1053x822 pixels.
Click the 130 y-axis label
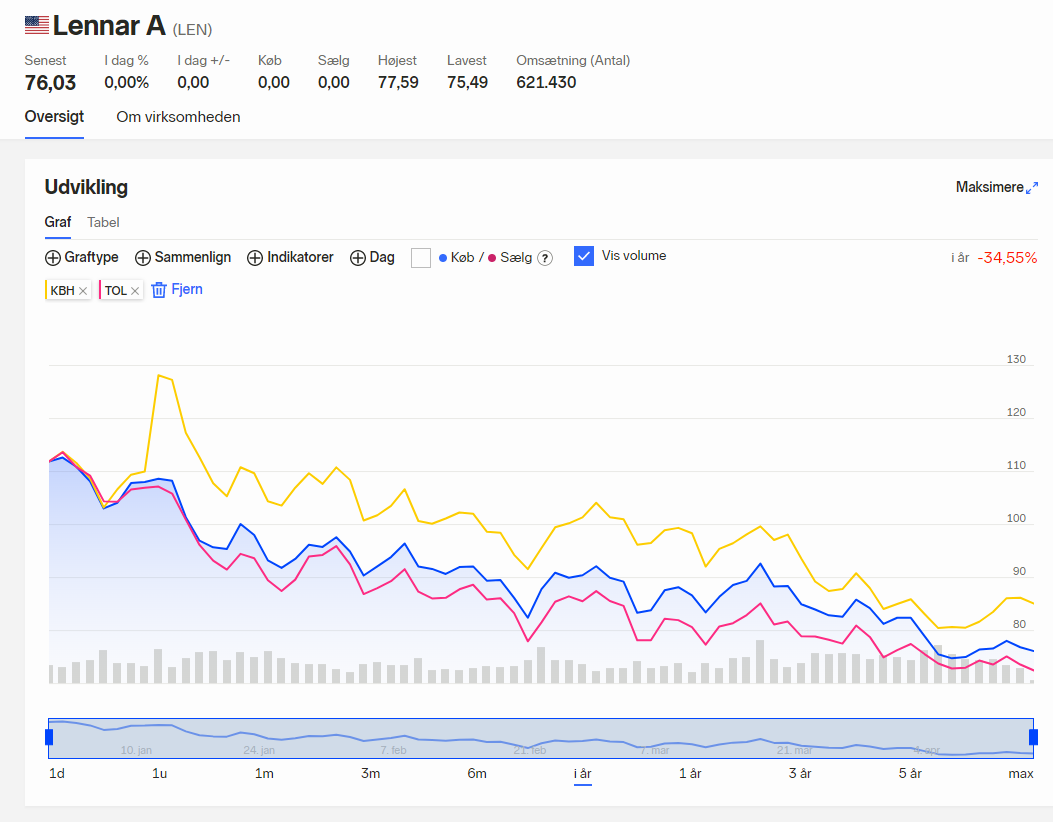[x=1016, y=359]
